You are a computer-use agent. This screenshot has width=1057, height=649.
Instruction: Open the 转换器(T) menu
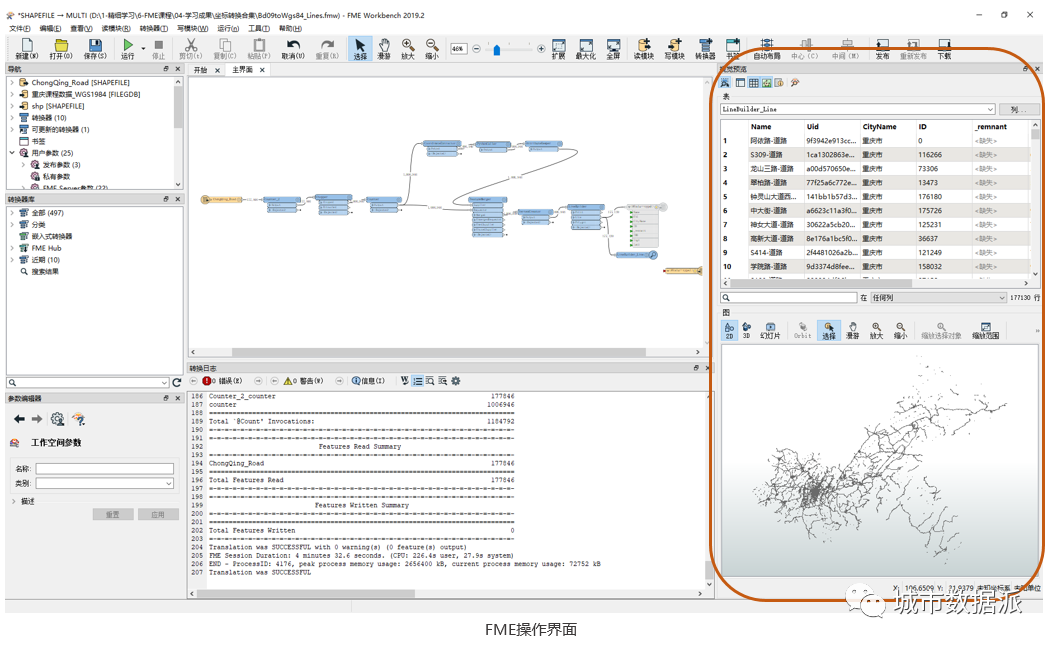(154, 28)
